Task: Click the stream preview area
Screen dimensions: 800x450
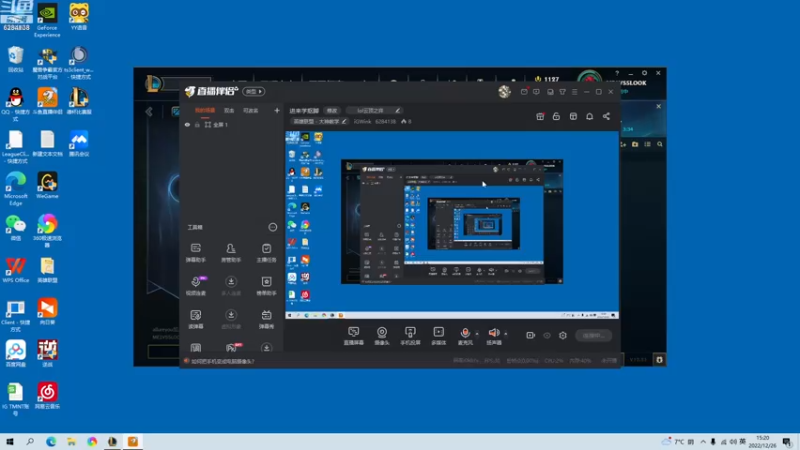Action: tap(452, 224)
